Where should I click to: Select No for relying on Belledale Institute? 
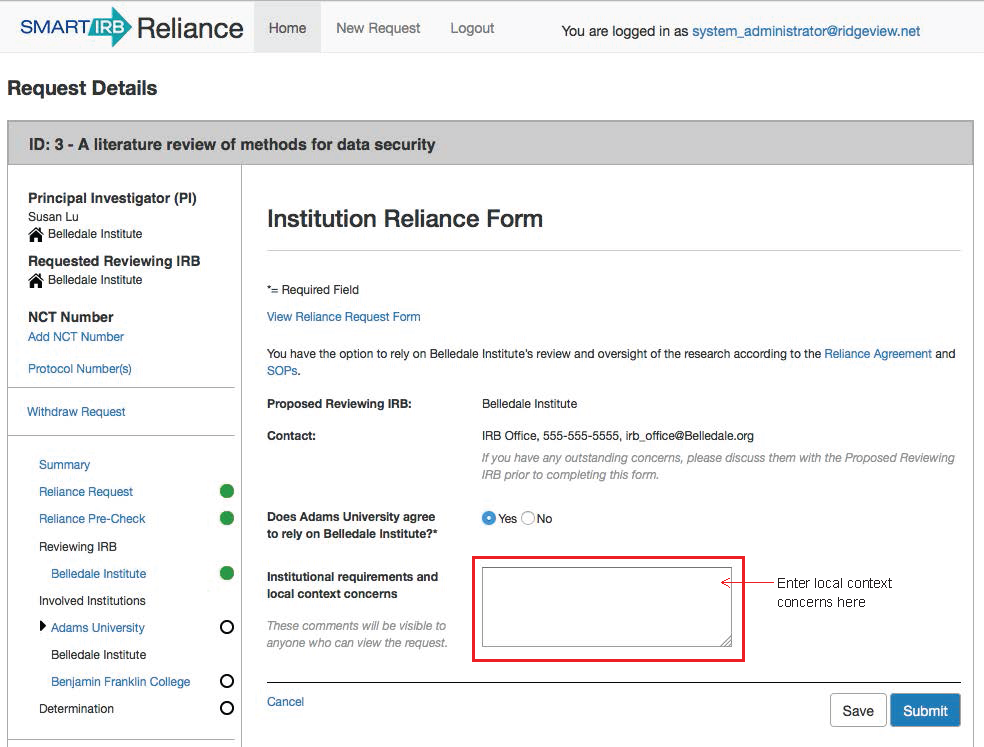(528, 518)
